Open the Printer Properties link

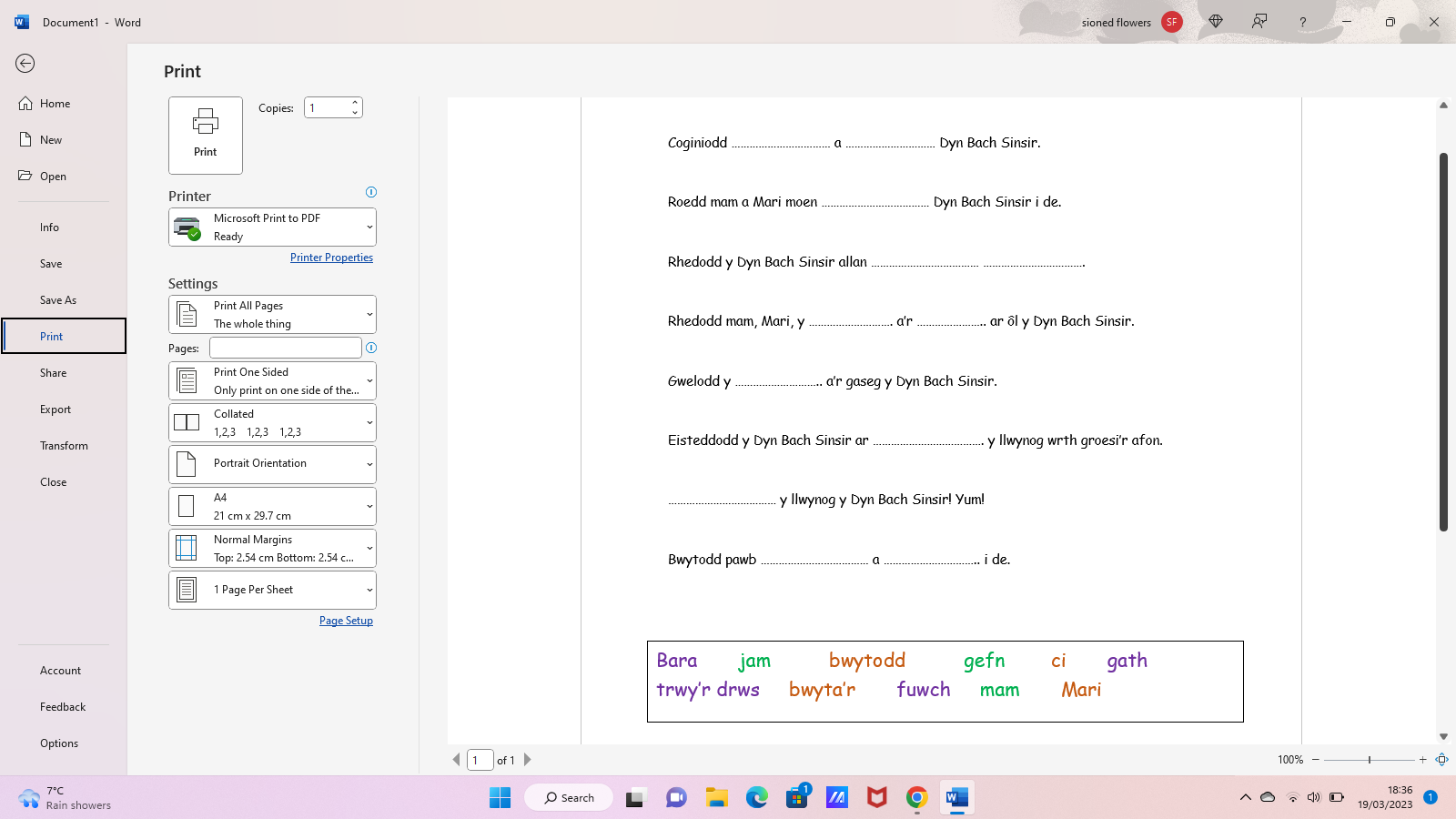point(331,258)
